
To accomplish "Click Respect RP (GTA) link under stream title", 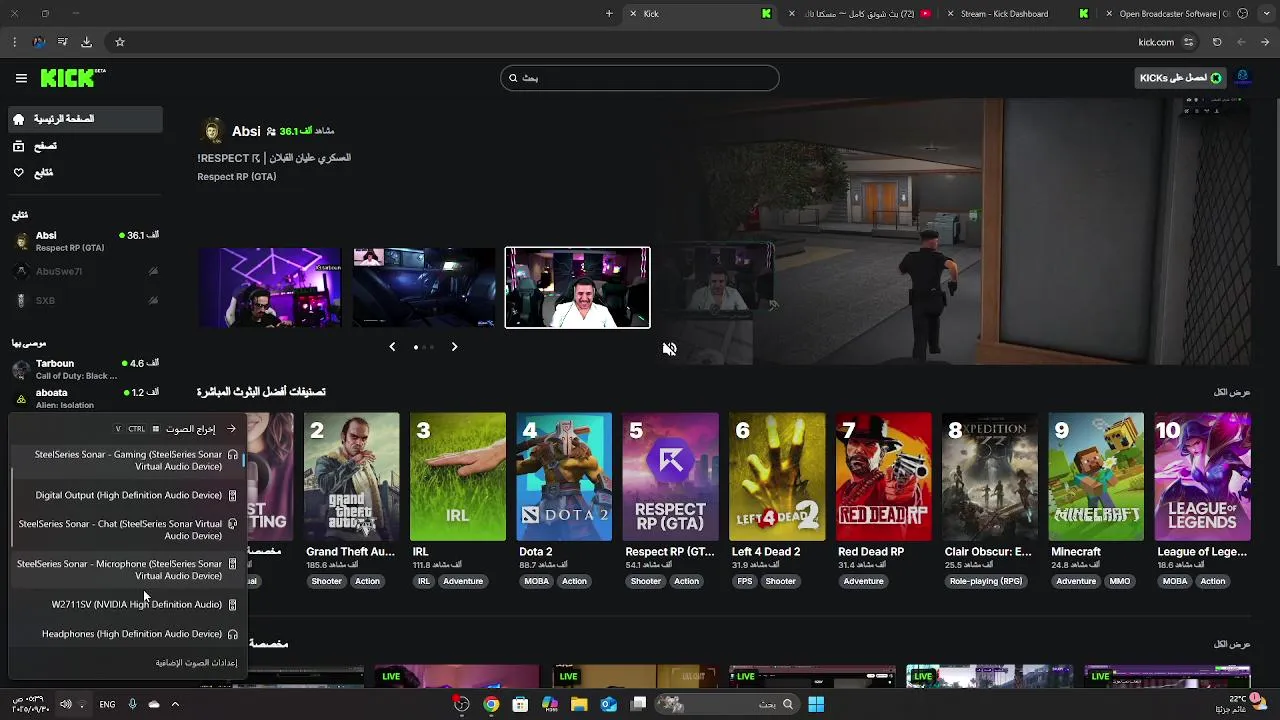I will (x=237, y=177).
